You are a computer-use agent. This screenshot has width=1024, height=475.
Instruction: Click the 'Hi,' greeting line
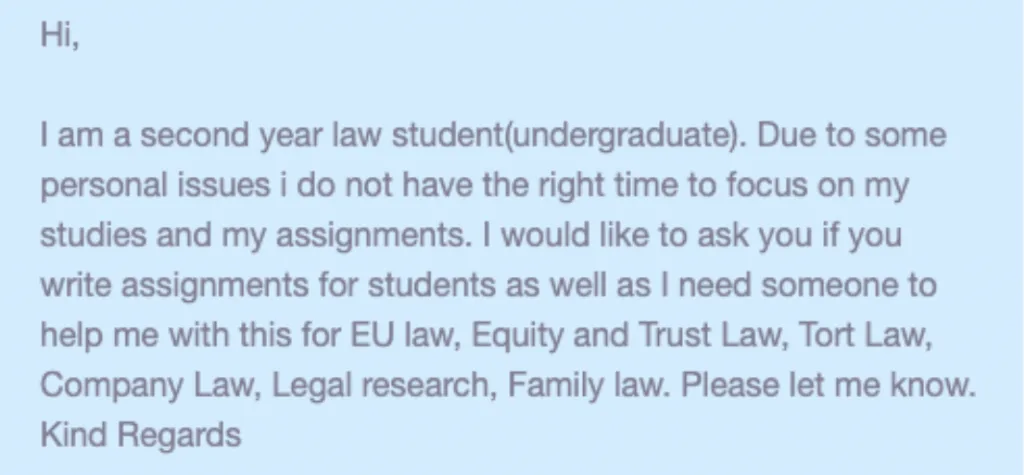[59, 35]
